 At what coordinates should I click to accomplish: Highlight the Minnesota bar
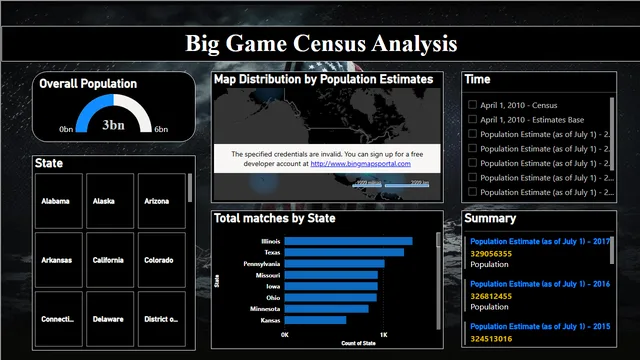pos(327,309)
